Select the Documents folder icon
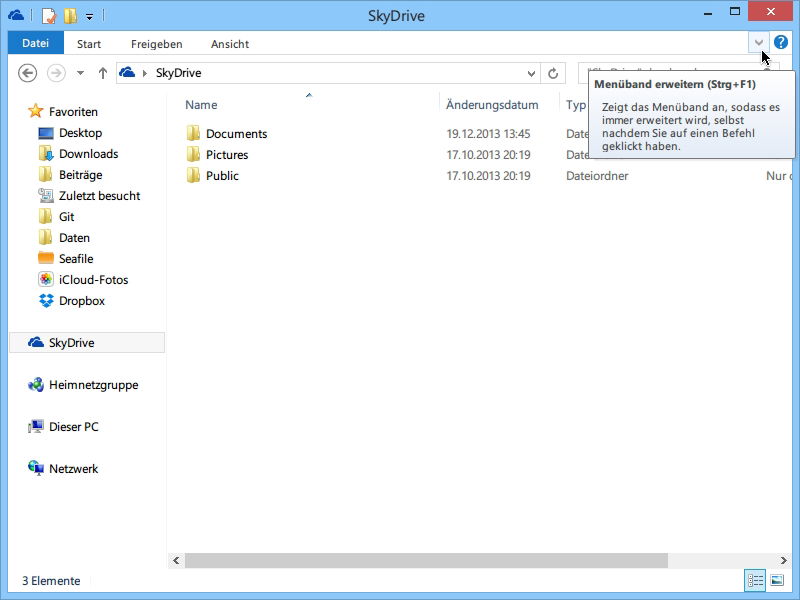The width and height of the screenshot is (800, 600). click(x=193, y=134)
